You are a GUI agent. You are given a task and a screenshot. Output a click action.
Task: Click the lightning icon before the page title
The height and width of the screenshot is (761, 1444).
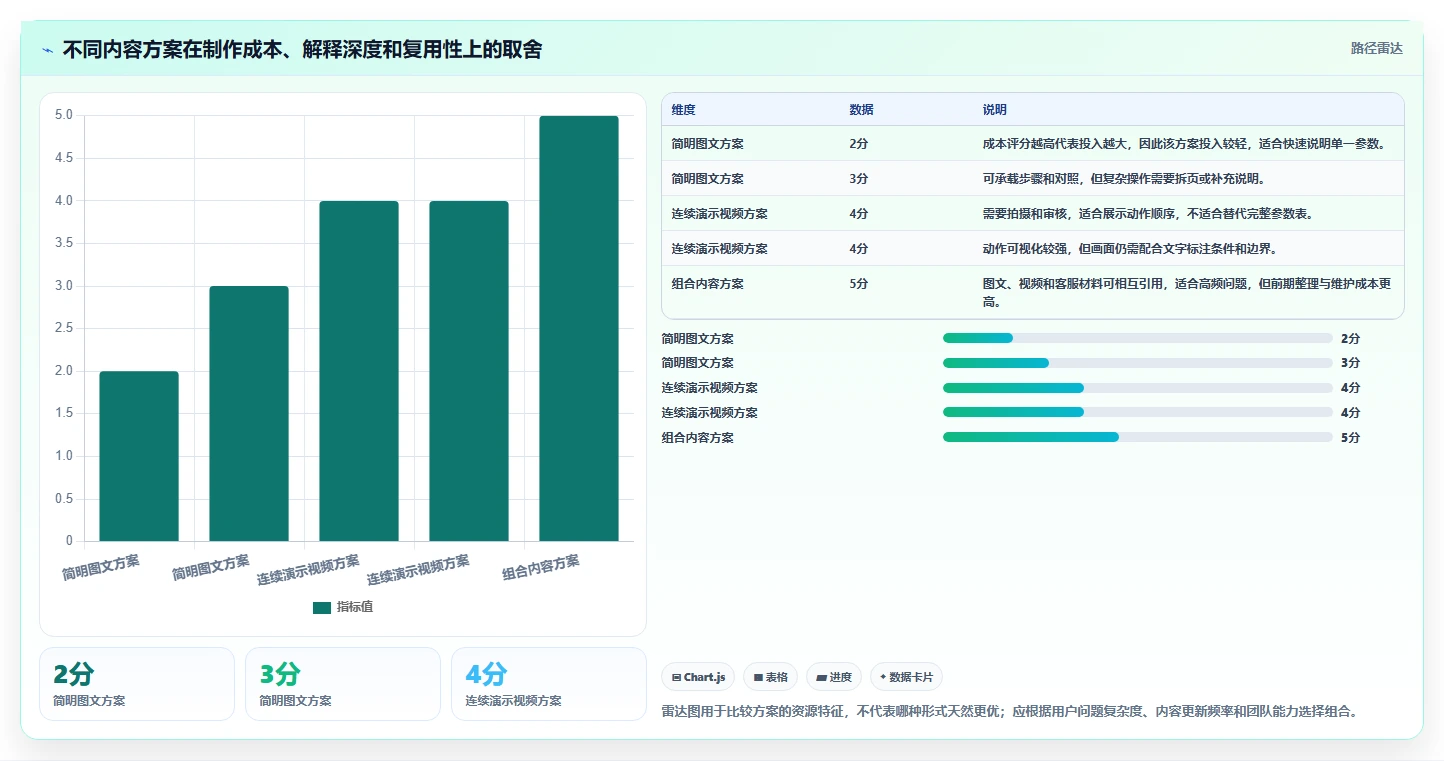(48, 50)
